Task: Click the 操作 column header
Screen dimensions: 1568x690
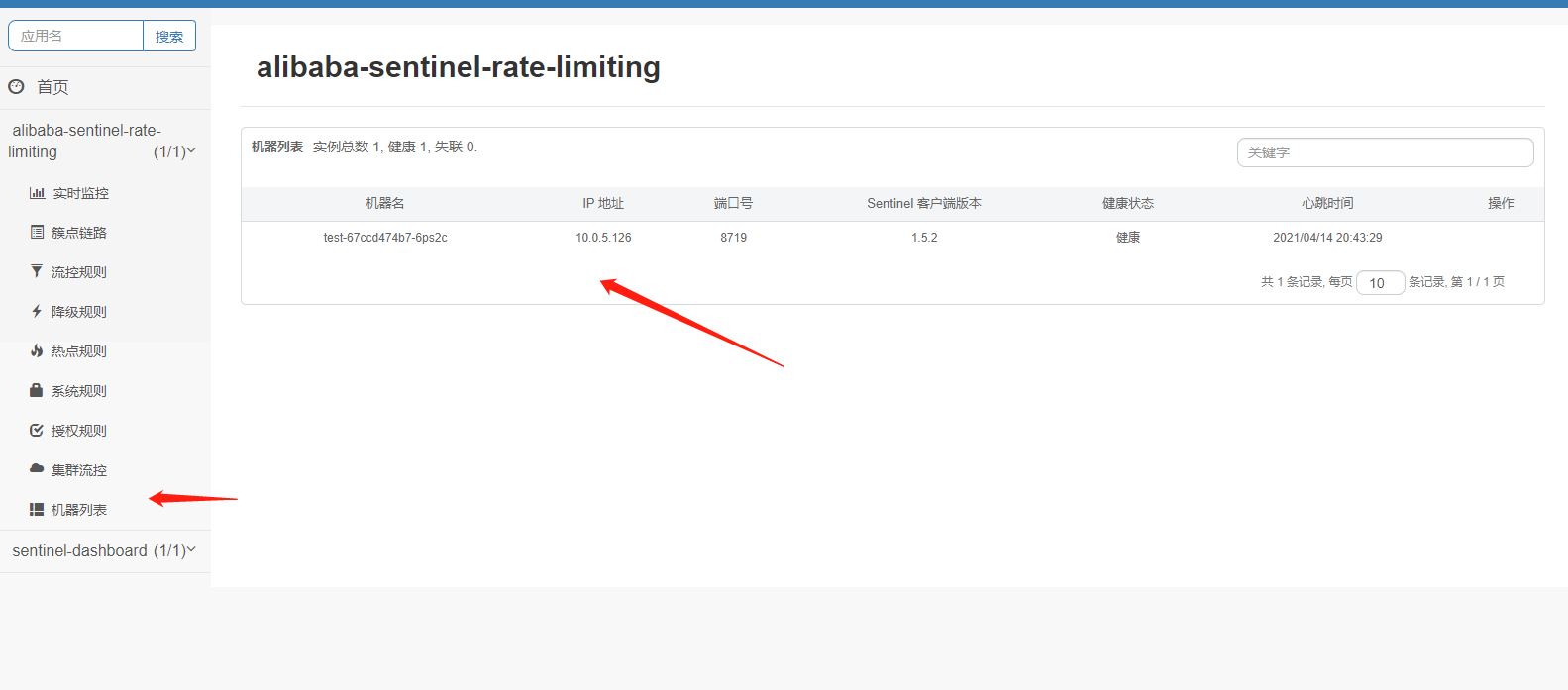Action: click(1501, 203)
